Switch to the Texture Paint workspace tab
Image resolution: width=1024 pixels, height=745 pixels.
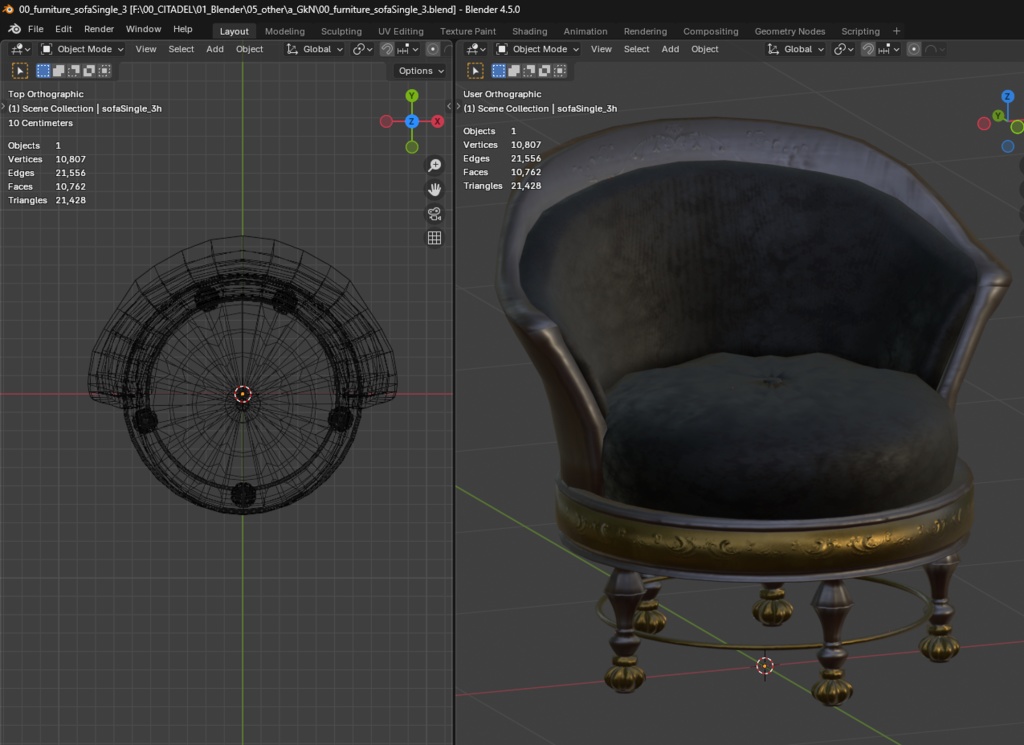point(468,31)
